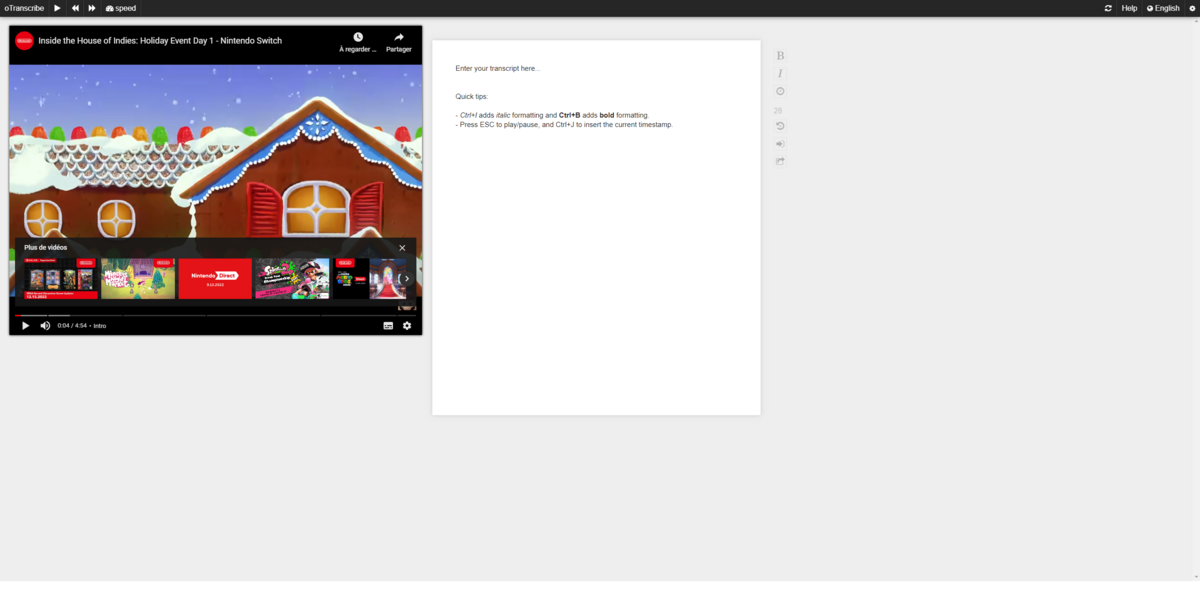The height and width of the screenshot is (589, 1200).
Task: Close the 'Plus de vidéos' overlay
Action: [x=403, y=248]
